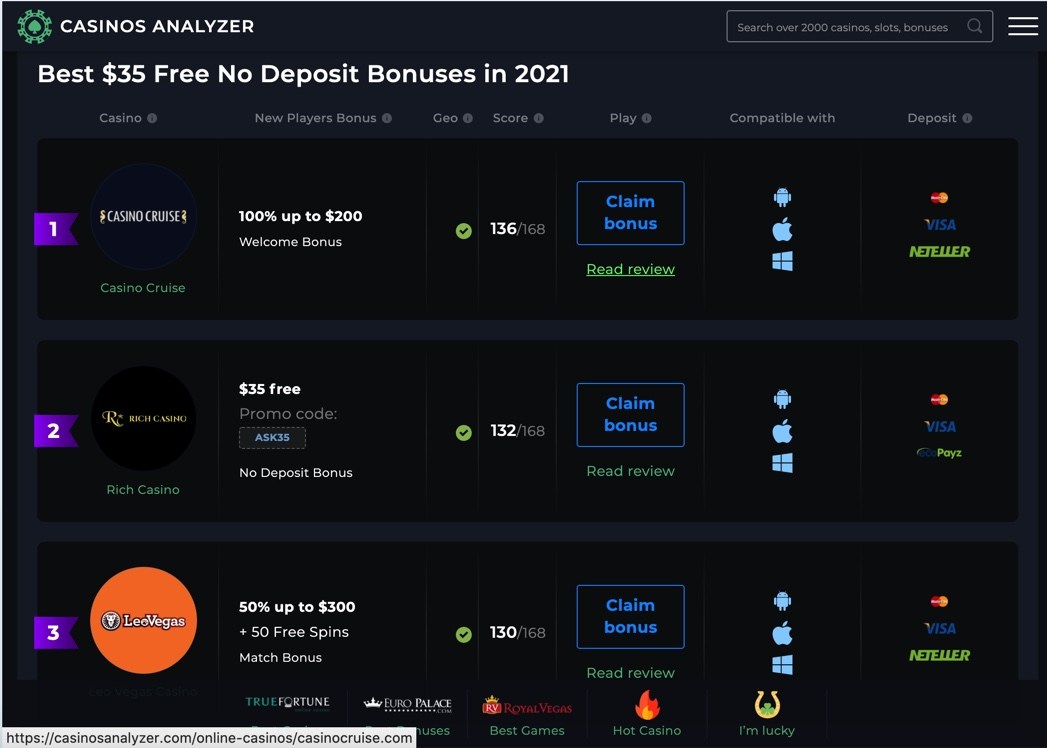Read review of Rich Casino
This screenshot has width=1047, height=748.
(630, 471)
